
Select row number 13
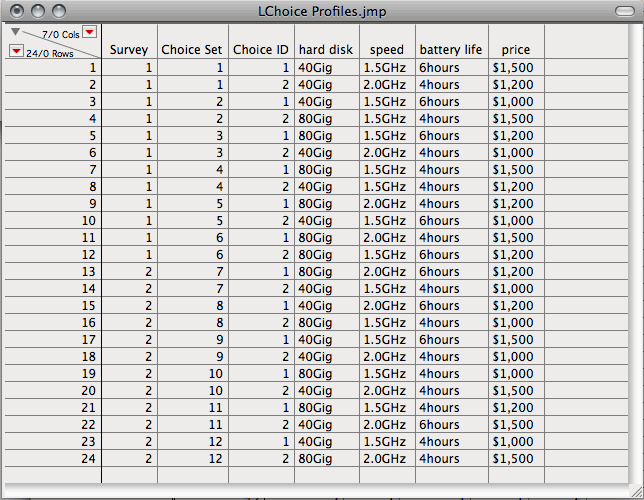[53, 272]
